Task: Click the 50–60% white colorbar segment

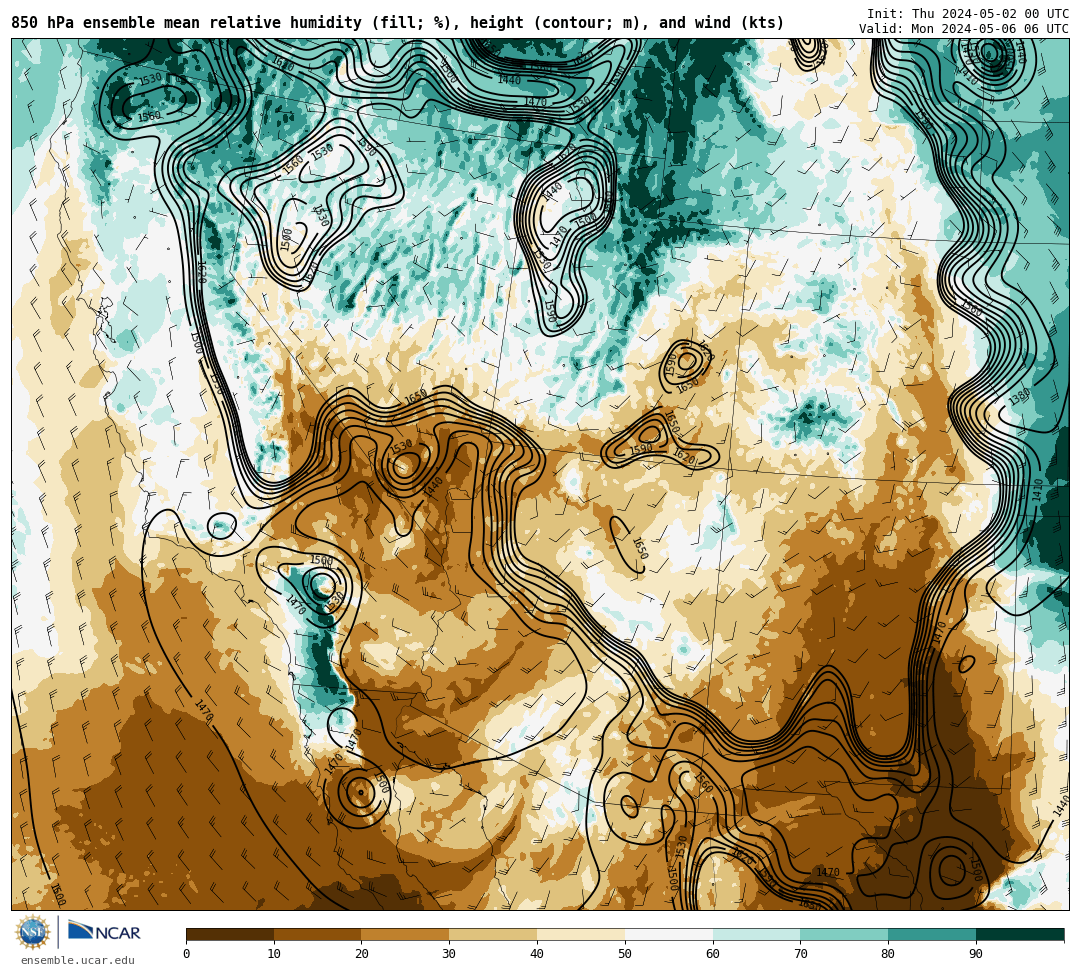Action: tap(669, 934)
